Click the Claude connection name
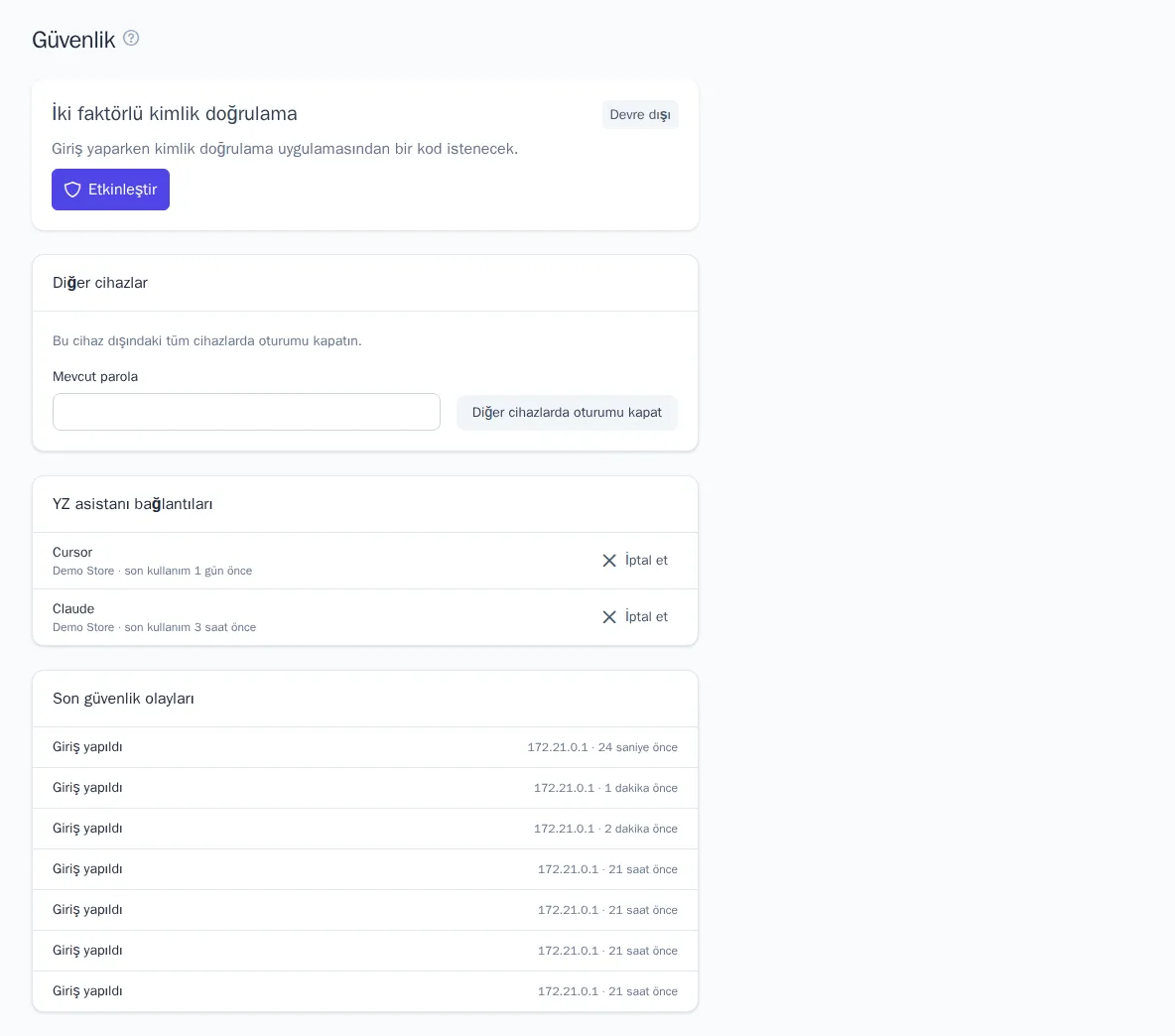 tap(73, 609)
